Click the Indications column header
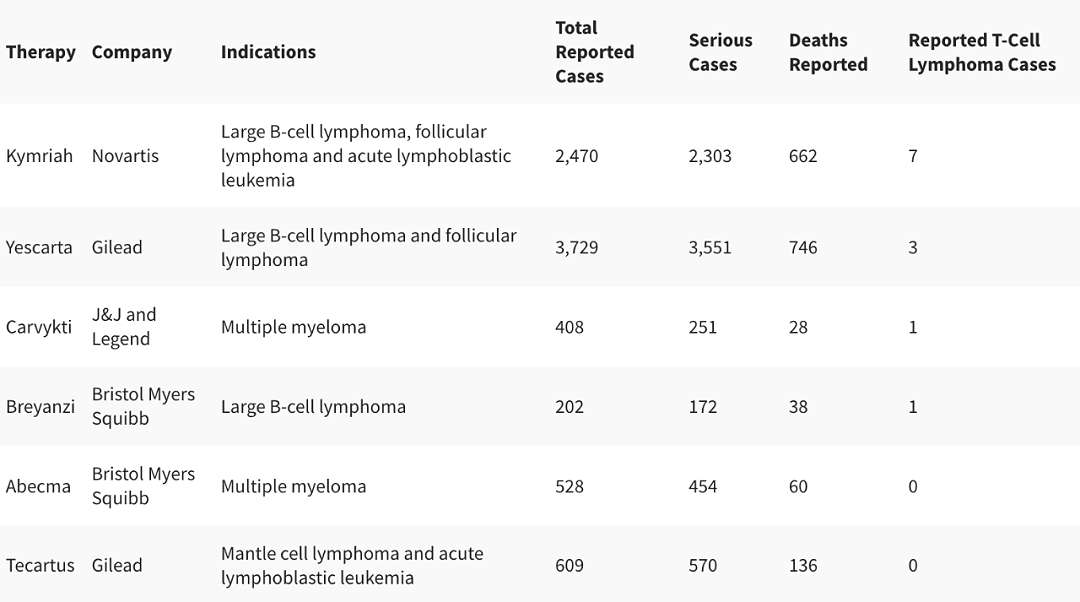Screen dimensions: 1080x602 (268, 52)
